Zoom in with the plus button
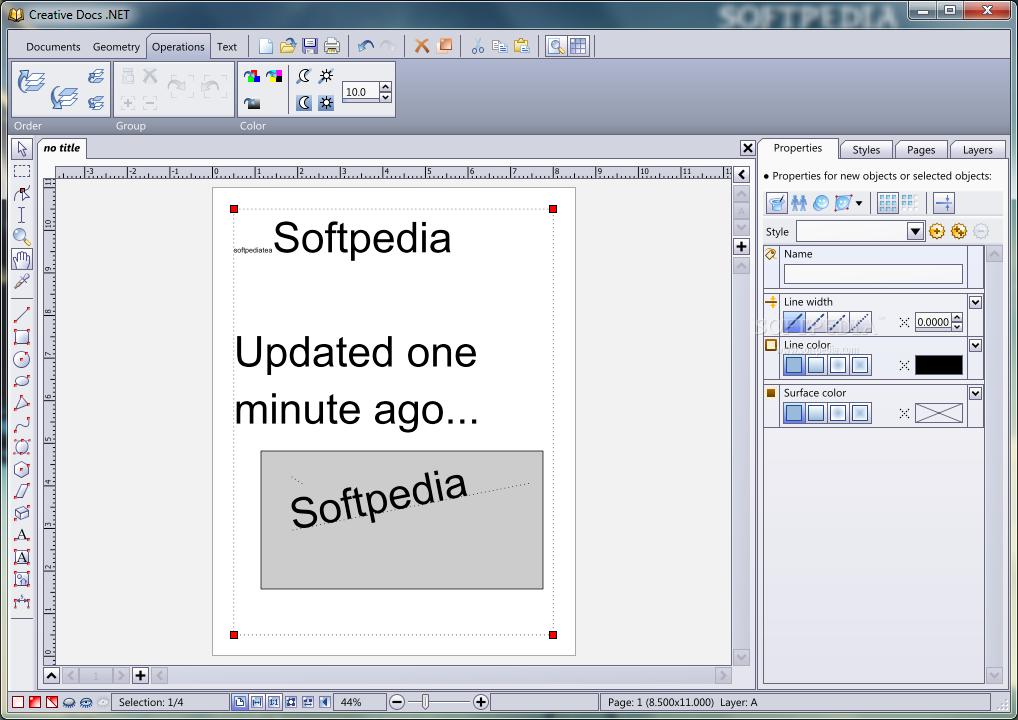 point(480,702)
